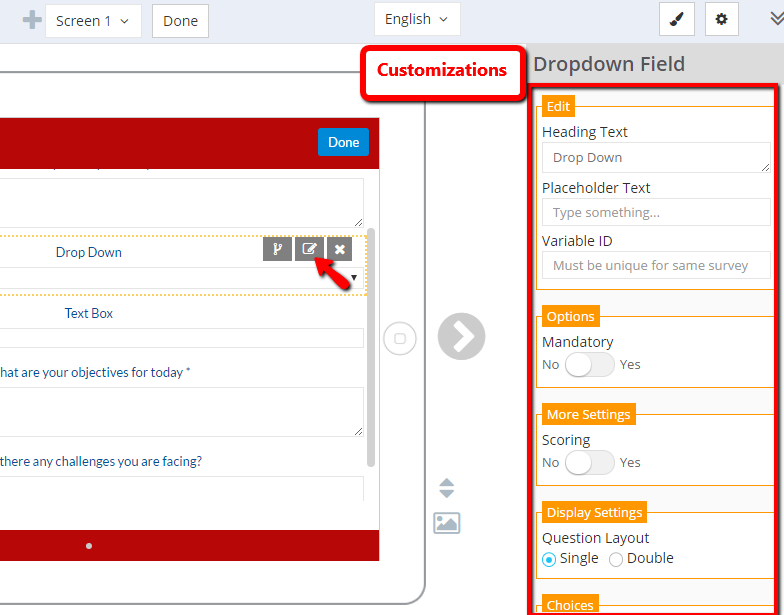Open the Screen 1 dropdown
This screenshot has width=784, height=615.
(93, 21)
